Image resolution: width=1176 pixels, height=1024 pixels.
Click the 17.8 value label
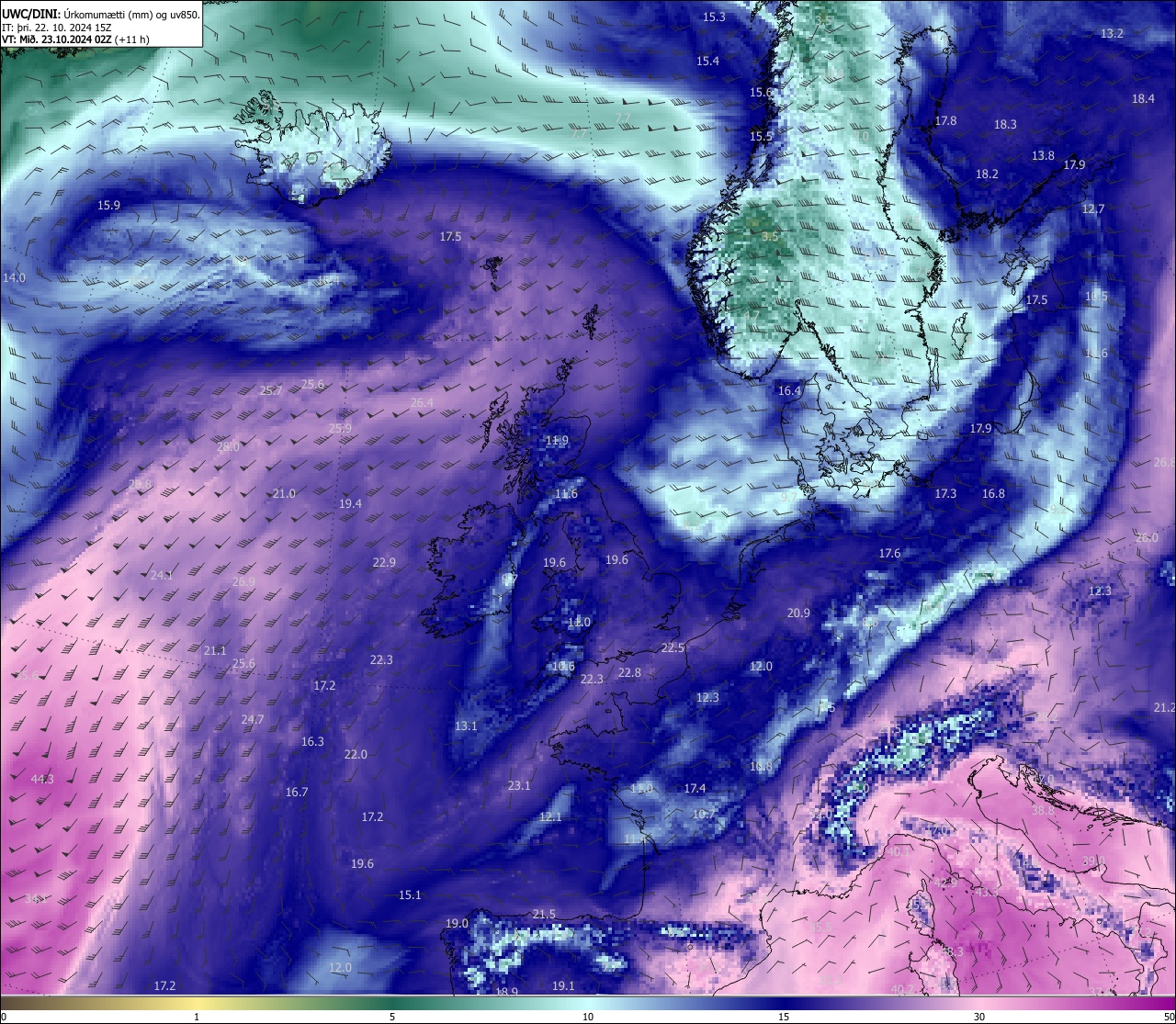click(945, 120)
